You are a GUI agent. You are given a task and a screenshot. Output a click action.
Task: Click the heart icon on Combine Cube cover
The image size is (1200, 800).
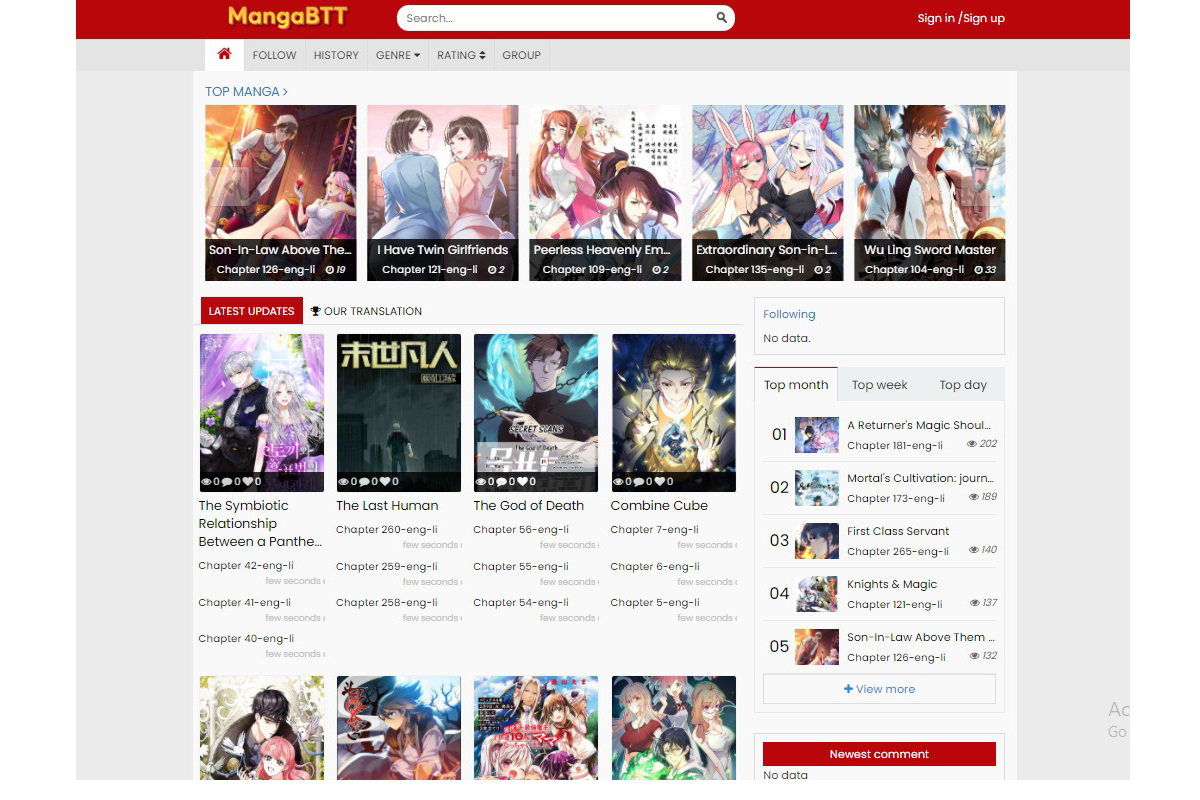tap(659, 482)
